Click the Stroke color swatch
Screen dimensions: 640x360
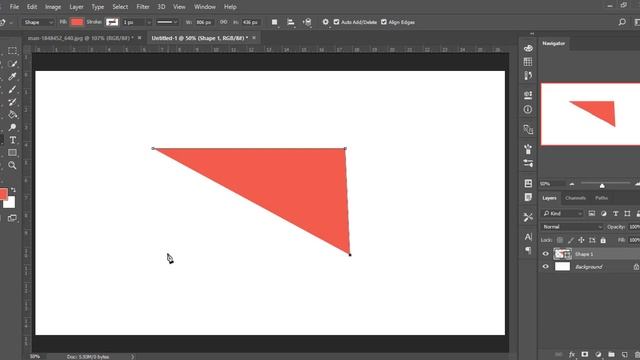(x=112, y=22)
